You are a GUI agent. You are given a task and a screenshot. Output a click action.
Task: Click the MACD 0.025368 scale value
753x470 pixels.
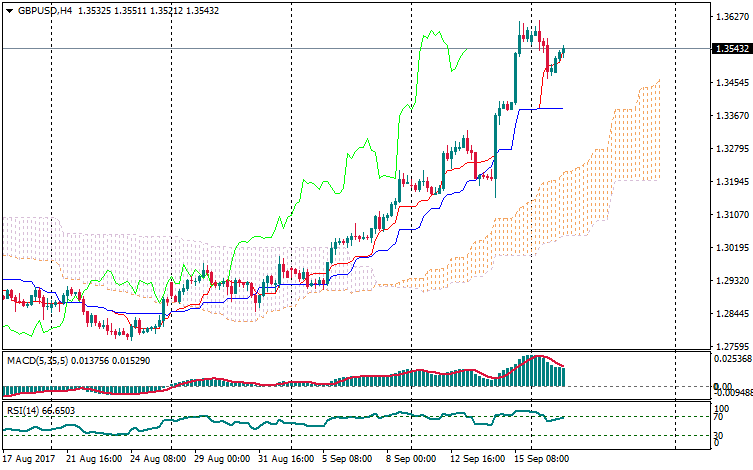pyautogui.click(x=732, y=359)
